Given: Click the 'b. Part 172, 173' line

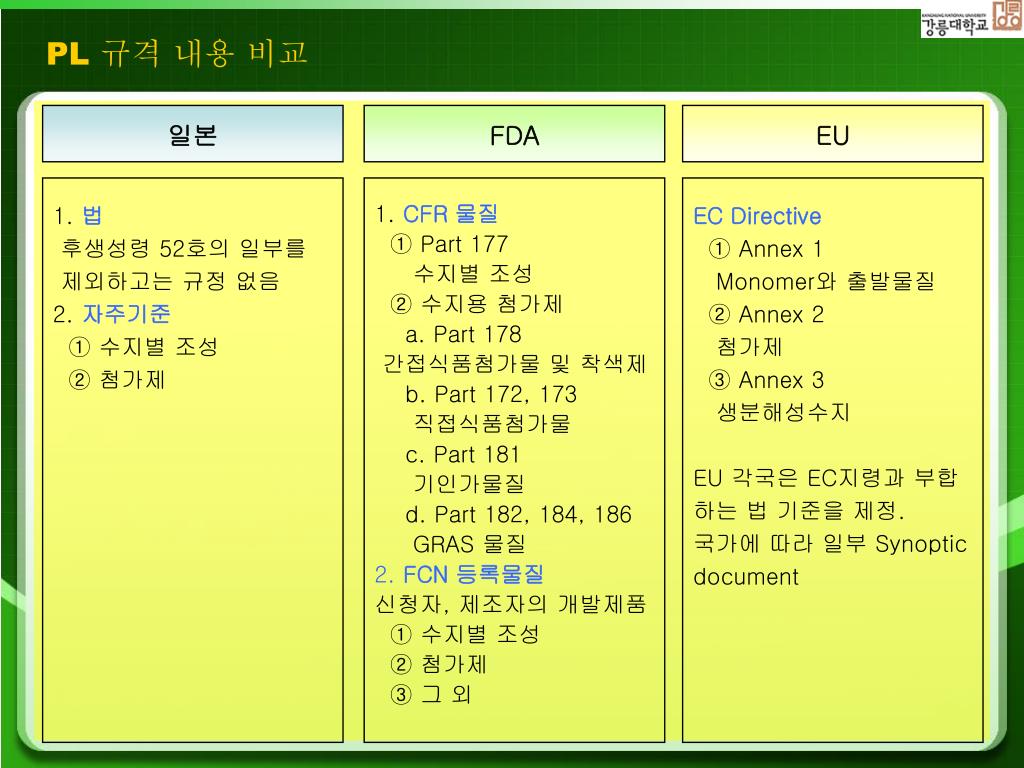Looking at the screenshot, I should [491, 394].
